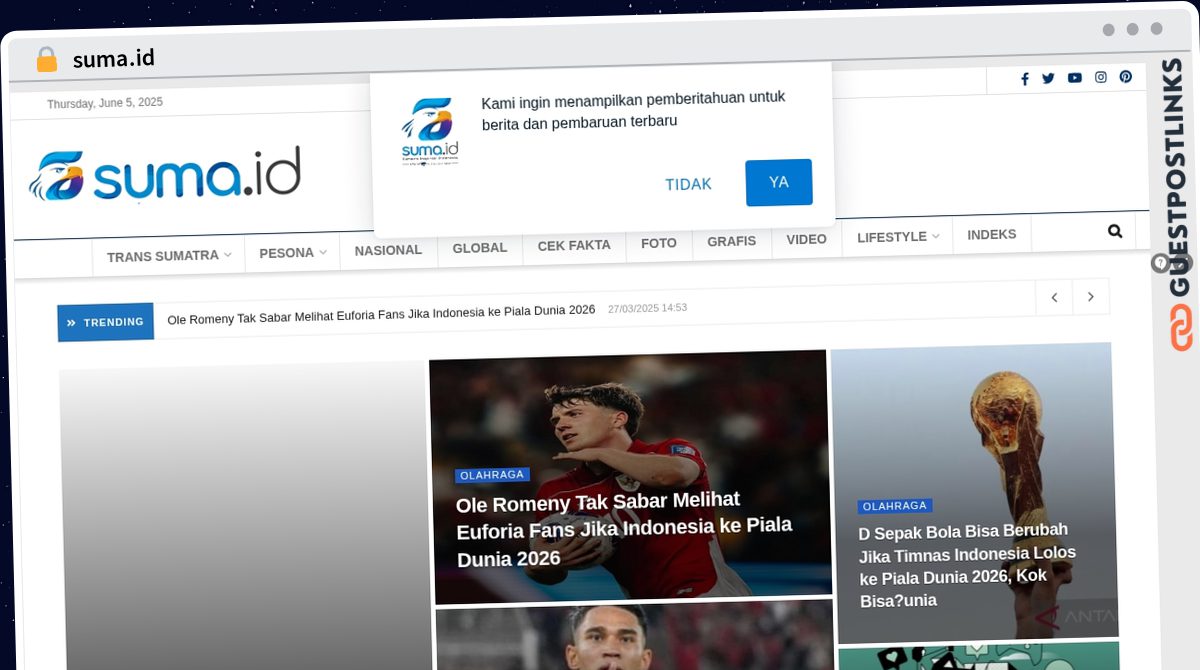Expand the Trans Sumatra menu
This screenshot has height=670, width=1200.
168,256
